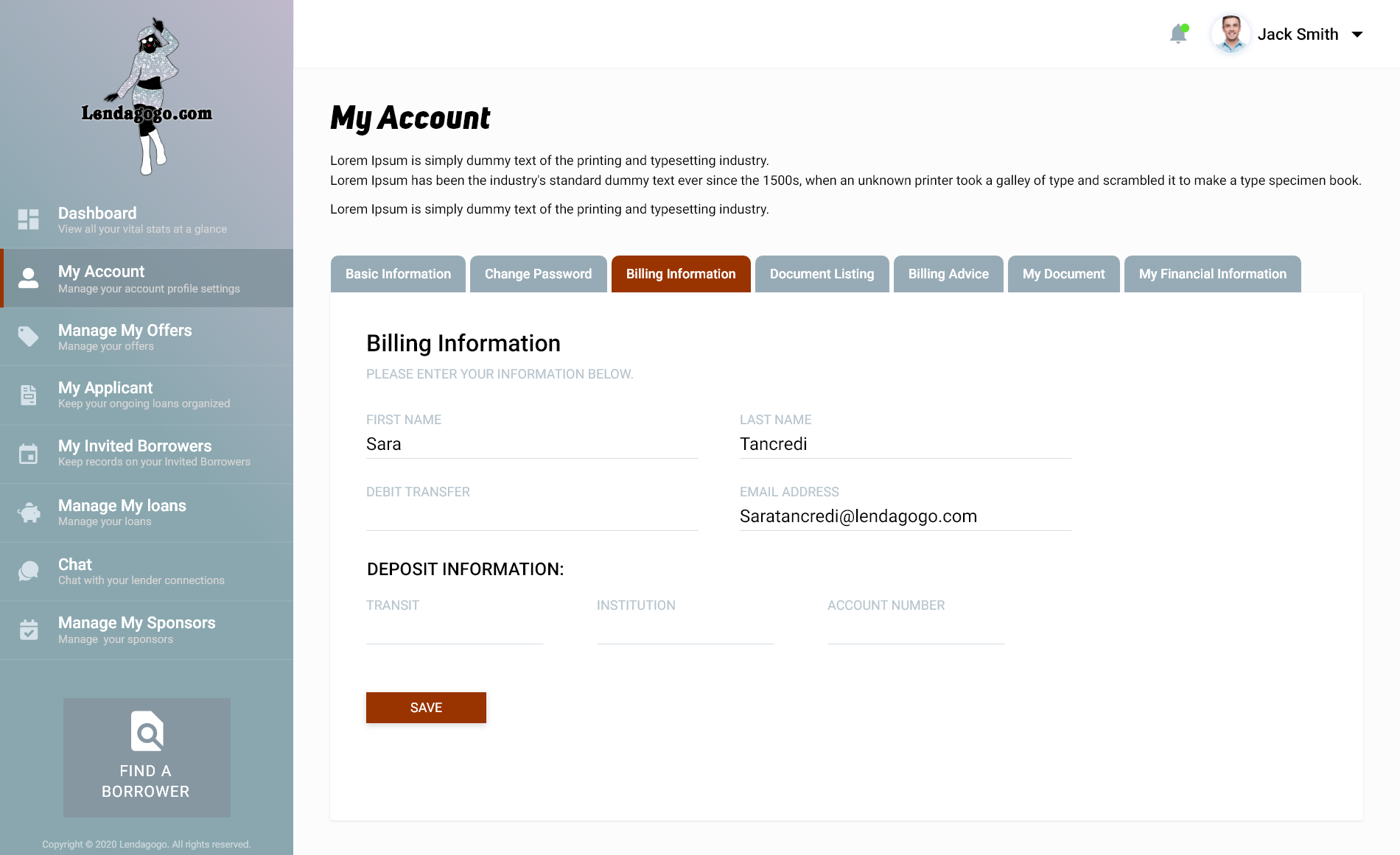The width and height of the screenshot is (1400, 855).
Task: Click the Find a Borrower button
Action: (147, 757)
